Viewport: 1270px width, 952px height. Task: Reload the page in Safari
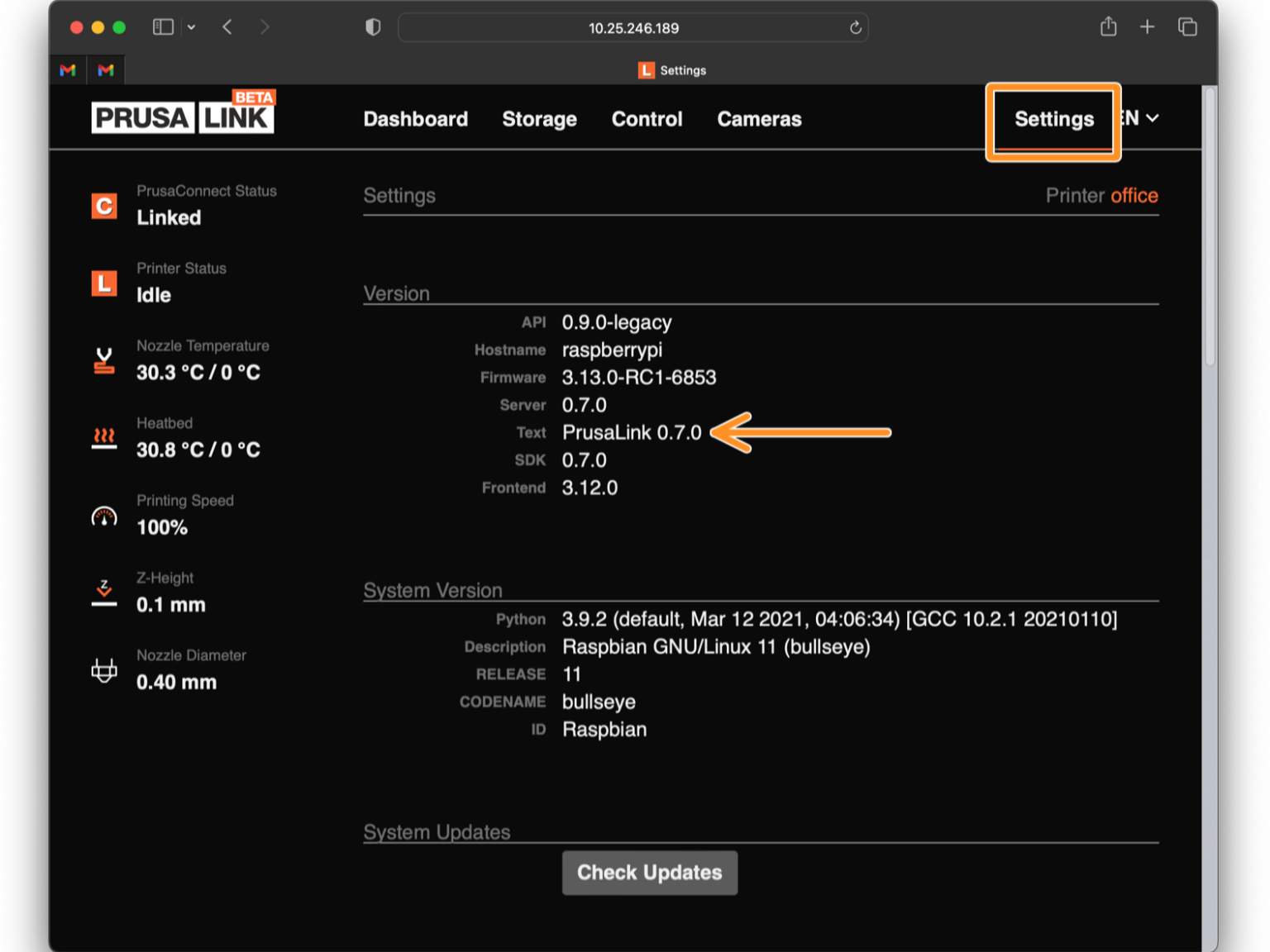point(856,28)
